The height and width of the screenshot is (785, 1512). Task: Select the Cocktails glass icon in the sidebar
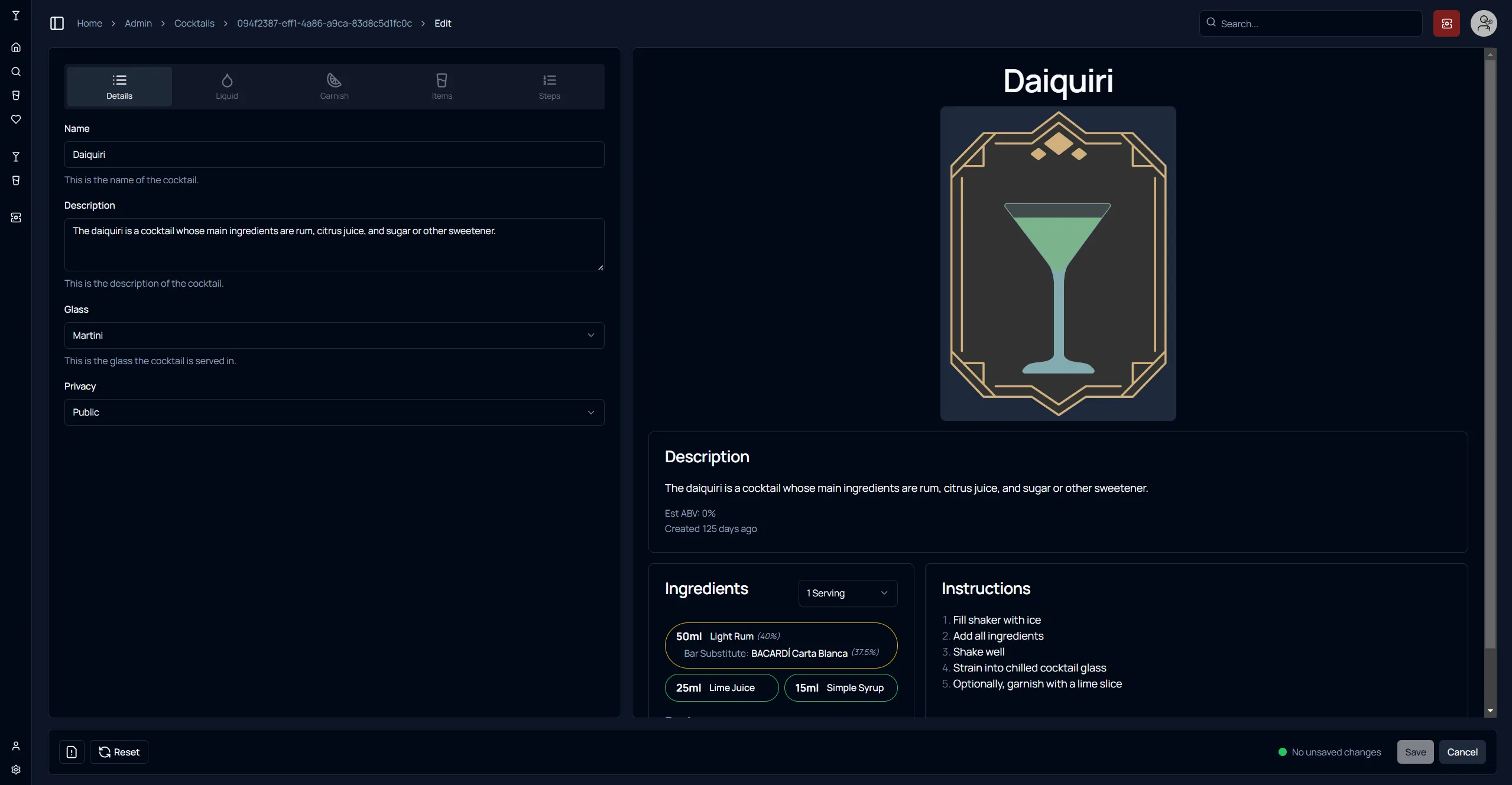coord(16,157)
